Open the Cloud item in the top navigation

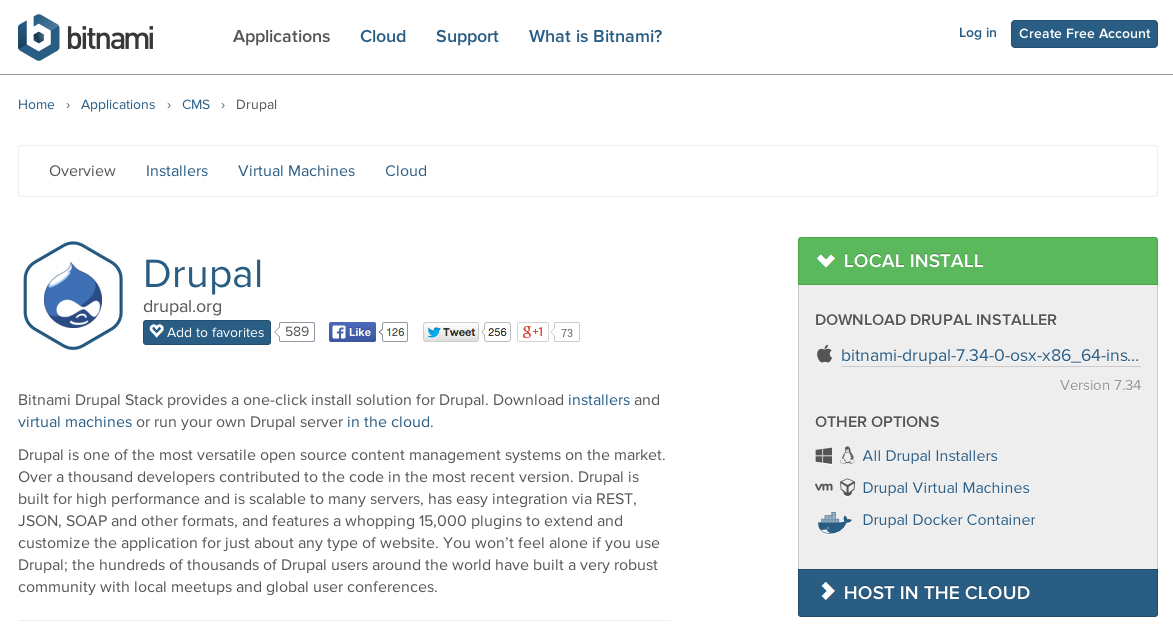pyautogui.click(x=383, y=37)
